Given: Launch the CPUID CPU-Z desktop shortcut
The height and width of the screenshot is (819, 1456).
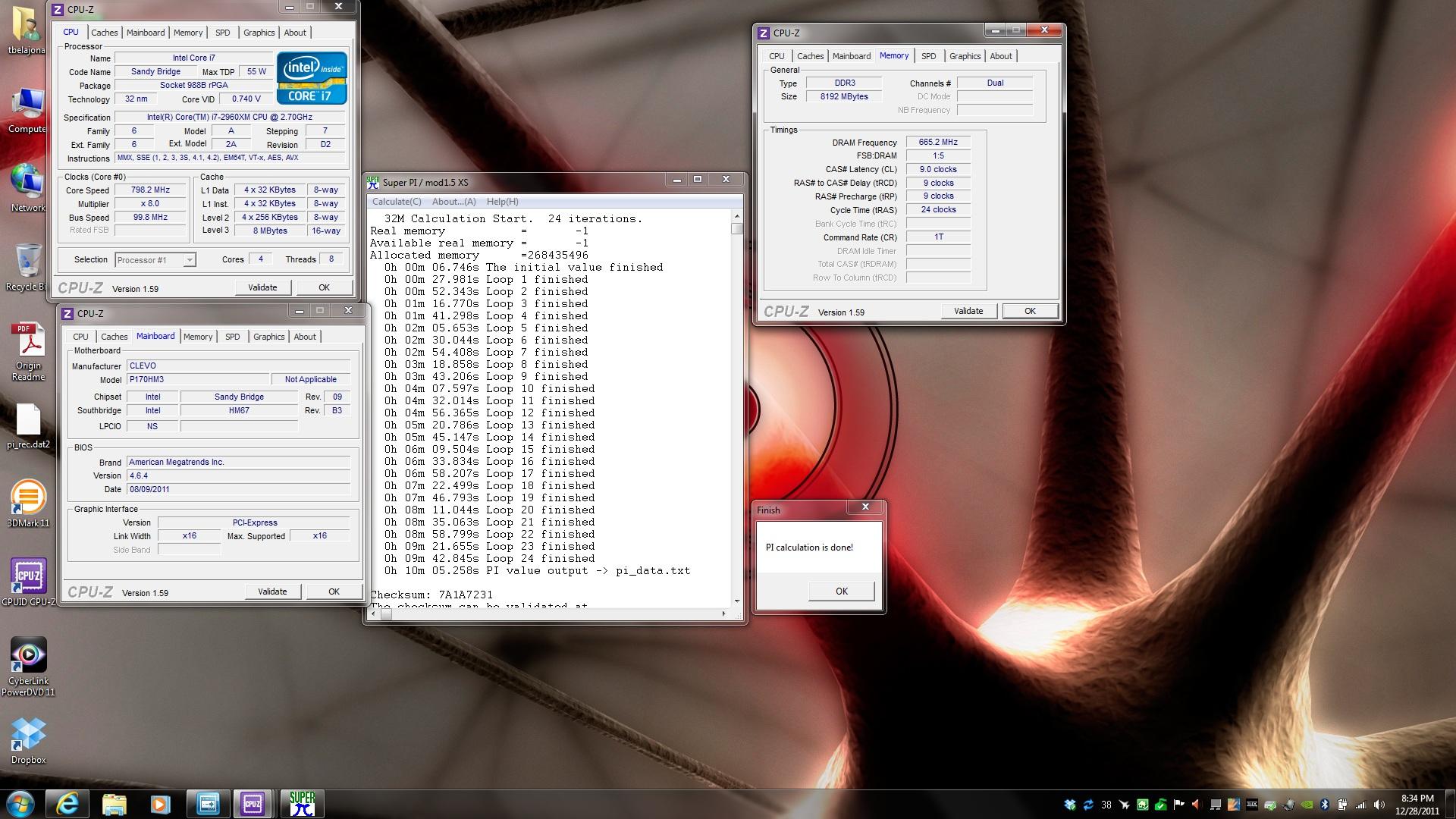Looking at the screenshot, I should coord(28,582).
